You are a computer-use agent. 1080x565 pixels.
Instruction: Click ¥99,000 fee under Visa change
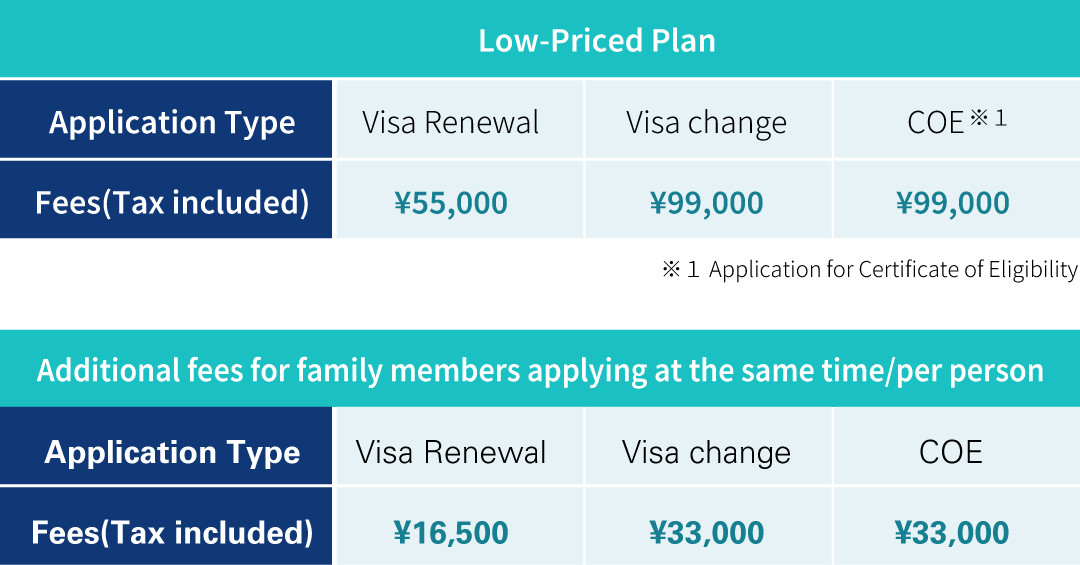pos(706,204)
